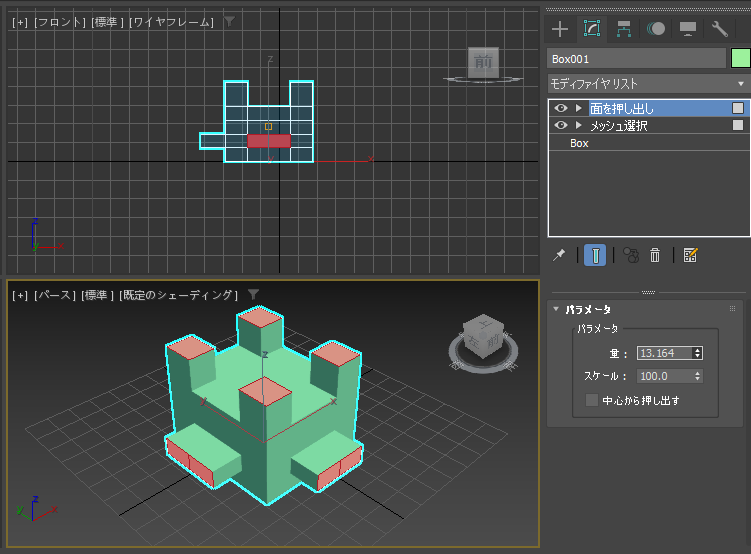Open the Utilities wrench panel tab
This screenshot has height=554, width=751.
pyautogui.click(x=719, y=29)
